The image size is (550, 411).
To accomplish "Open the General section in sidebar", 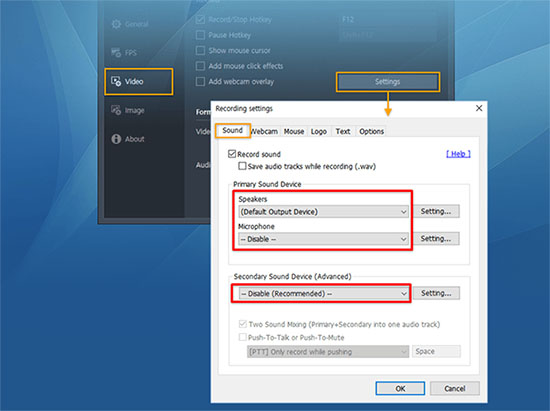I will 130,24.
